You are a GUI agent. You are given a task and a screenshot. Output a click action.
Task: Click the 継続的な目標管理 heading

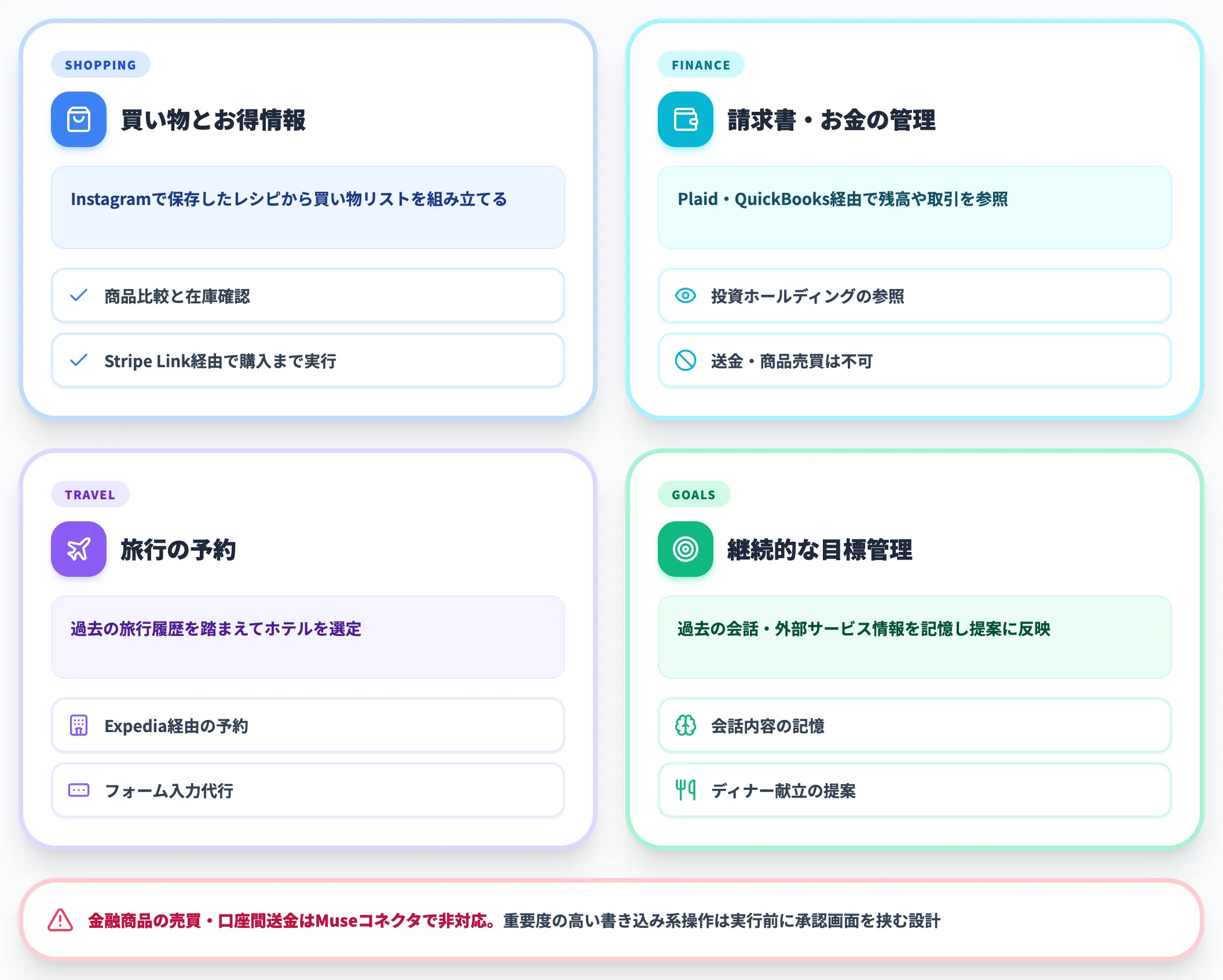pos(820,550)
